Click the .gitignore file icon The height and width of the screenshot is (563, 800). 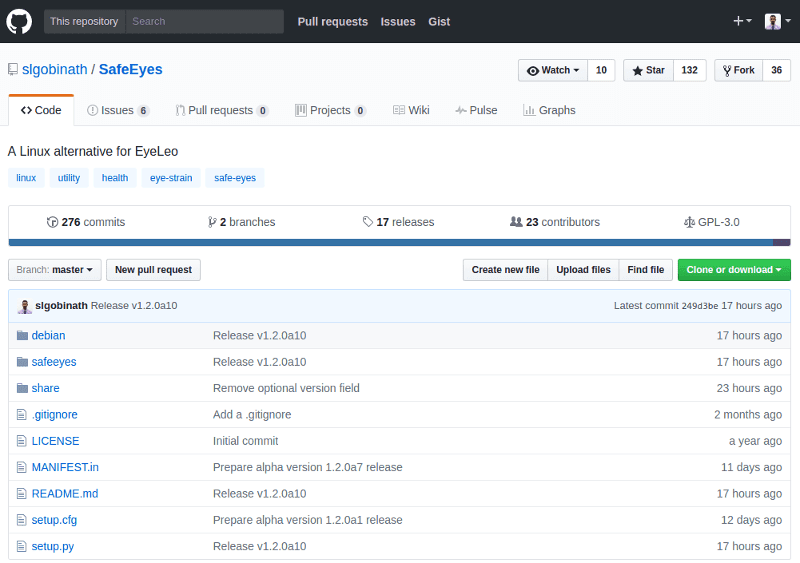[x=21, y=414]
